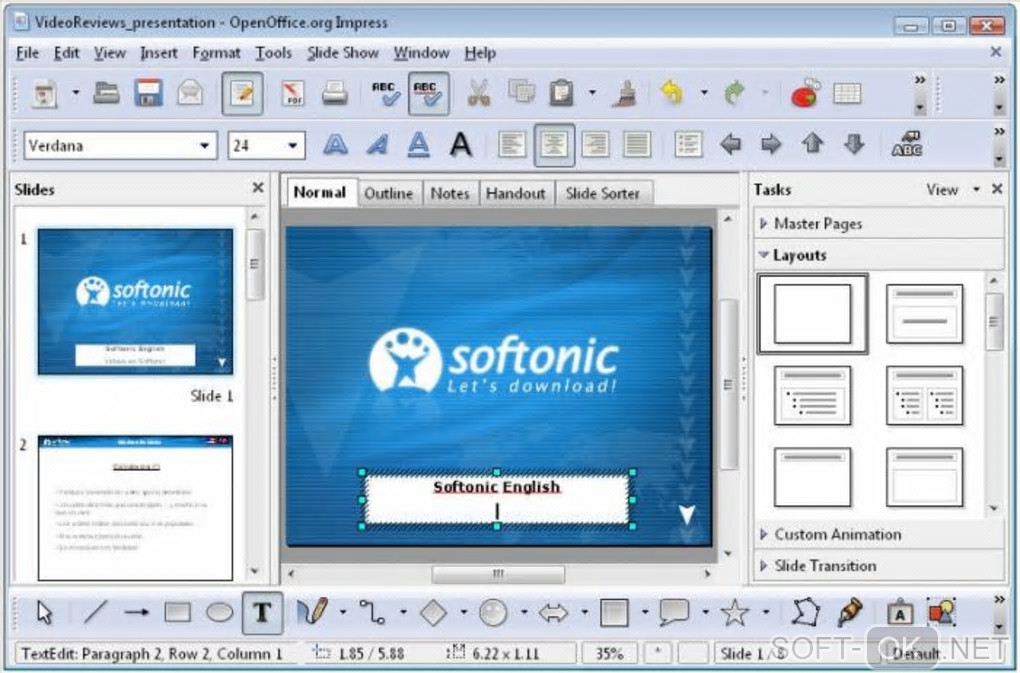This screenshot has height=673, width=1020.
Task: Click the Copy icon
Action: coord(521,92)
